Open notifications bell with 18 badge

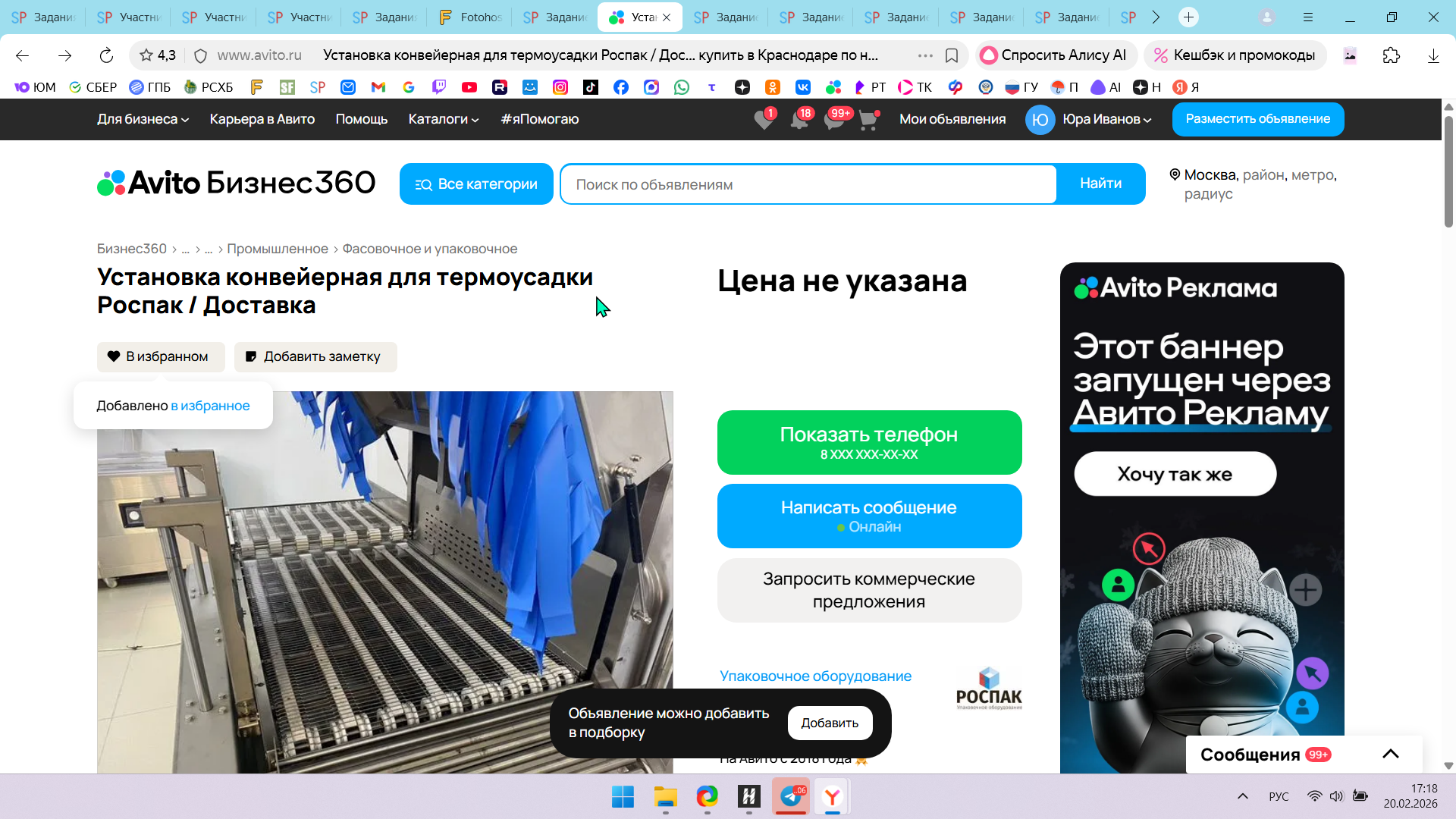pyautogui.click(x=799, y=120)
